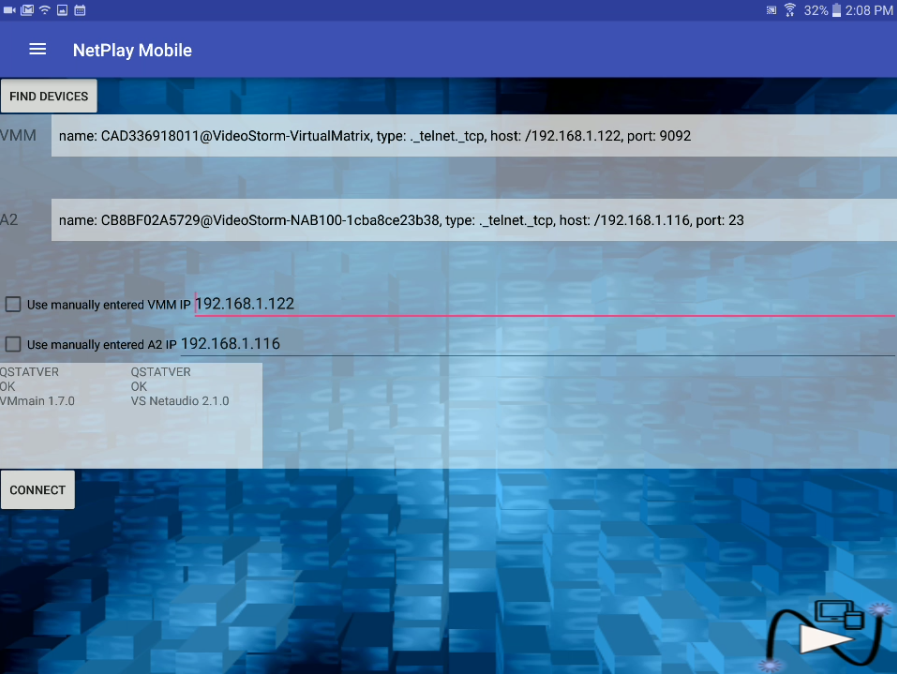Viewport: 897px width, 674px height.
Task: Focus the VMM IP field 192.168.1.122
Action: [x=543, y=303]
